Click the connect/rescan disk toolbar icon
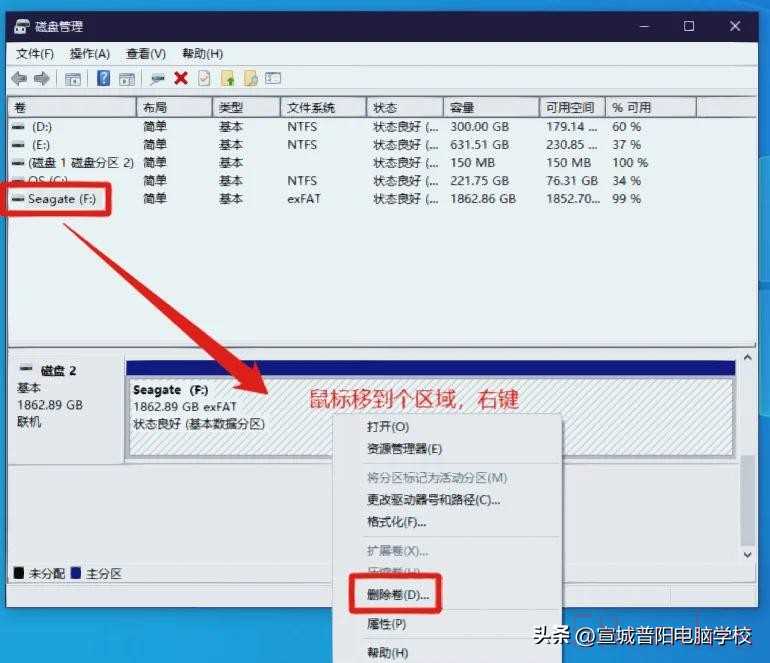Screen dimensions: 770x663 157,79
